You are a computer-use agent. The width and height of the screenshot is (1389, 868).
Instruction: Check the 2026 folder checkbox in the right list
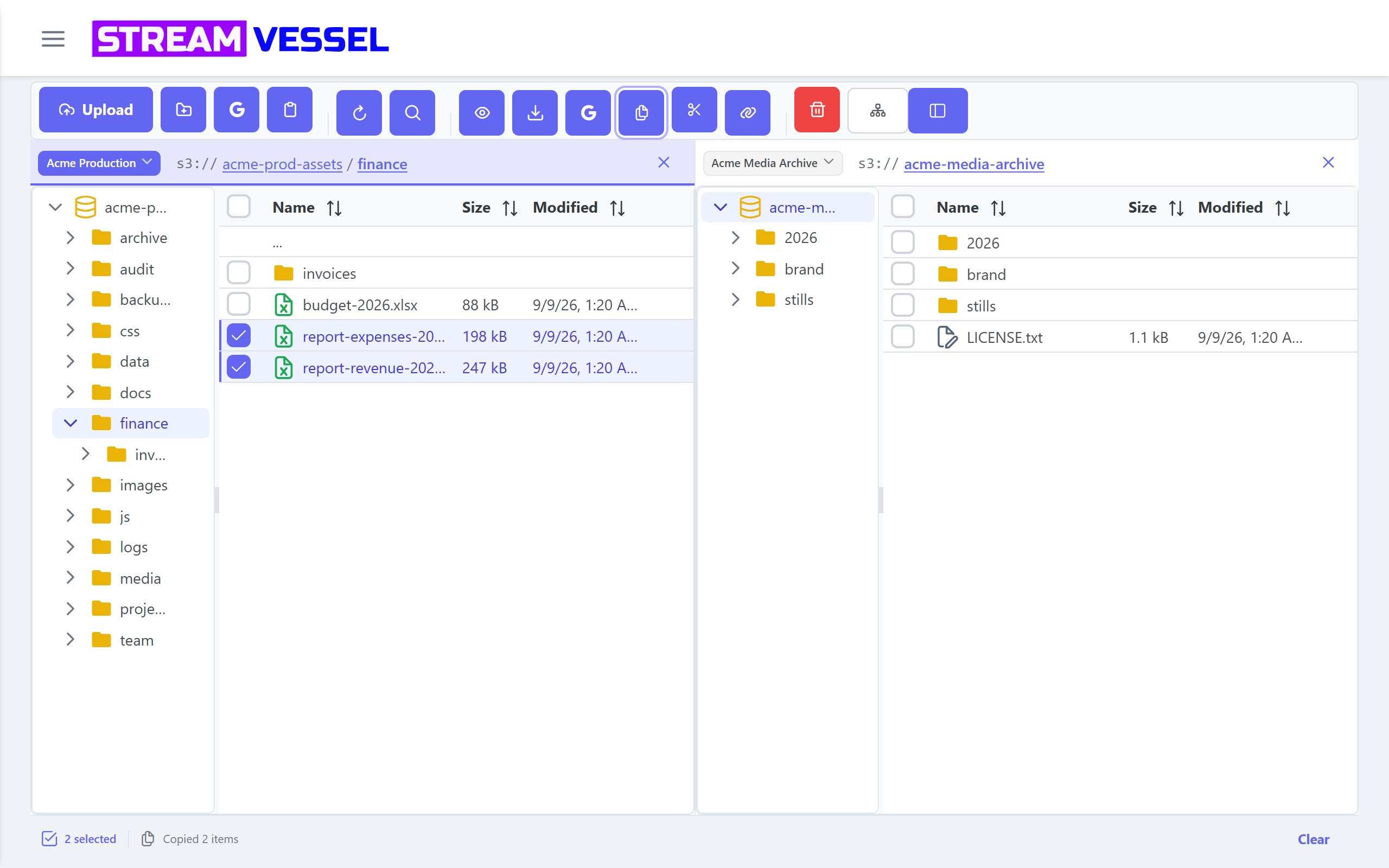tap(903, 242)
